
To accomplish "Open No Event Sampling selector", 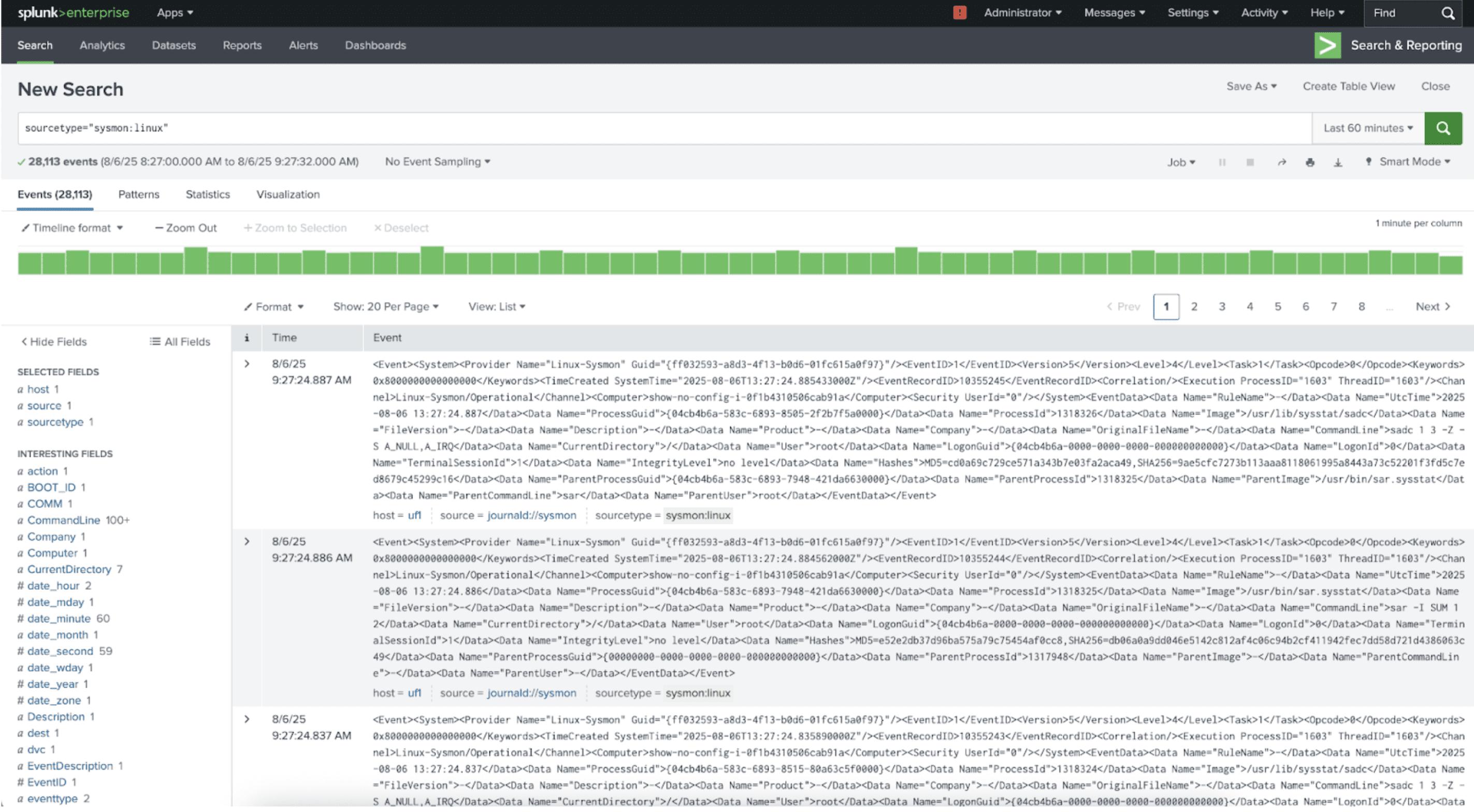I will pos(437,162).
